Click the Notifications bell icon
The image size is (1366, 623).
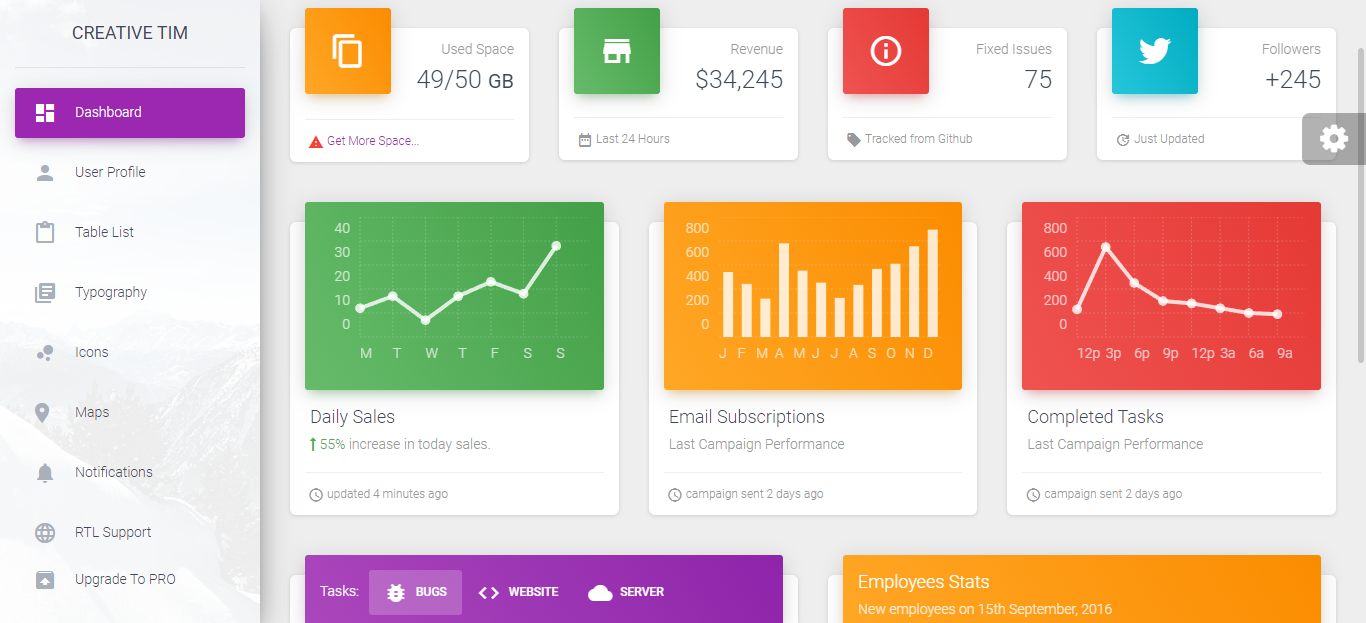pyautogui.click(x=44, y=472)
